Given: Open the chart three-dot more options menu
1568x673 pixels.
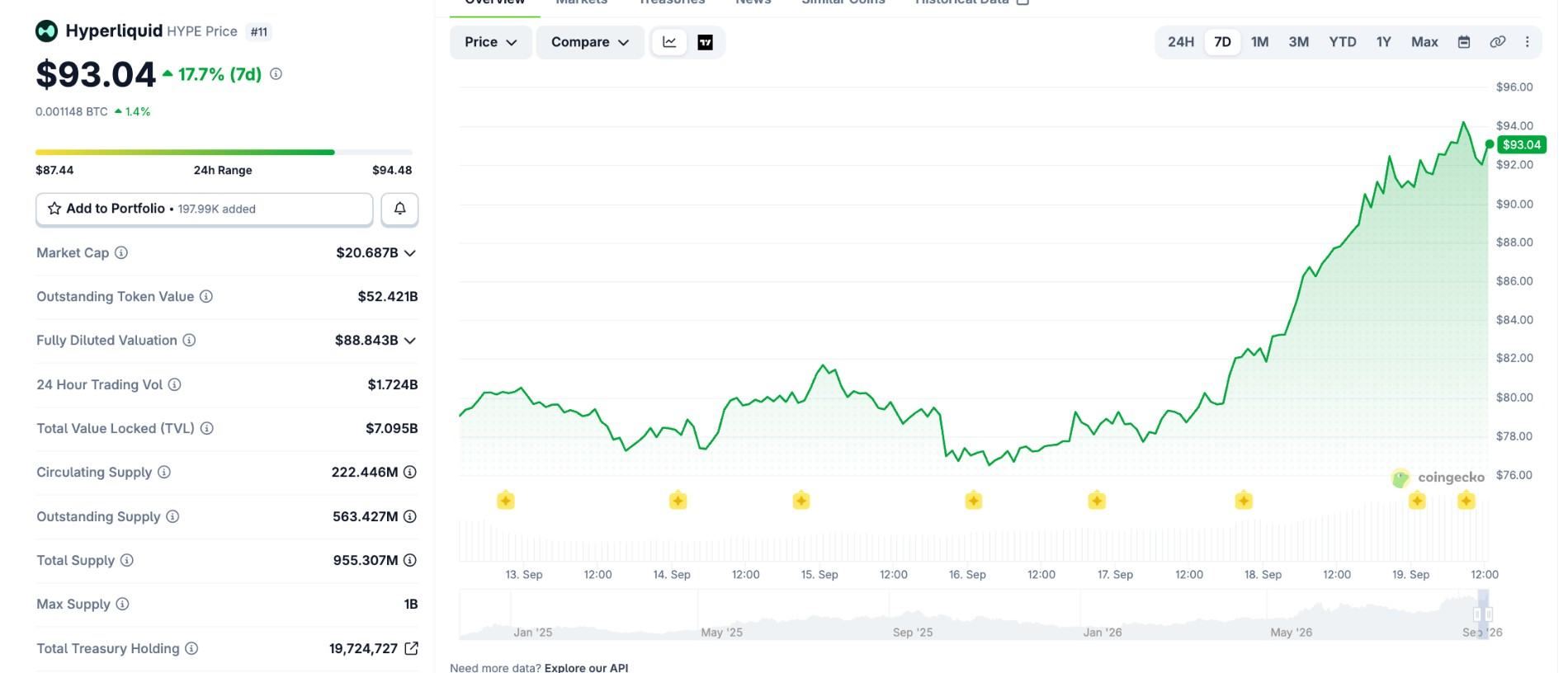Looking at the screenshot, I should (1528, 42).
